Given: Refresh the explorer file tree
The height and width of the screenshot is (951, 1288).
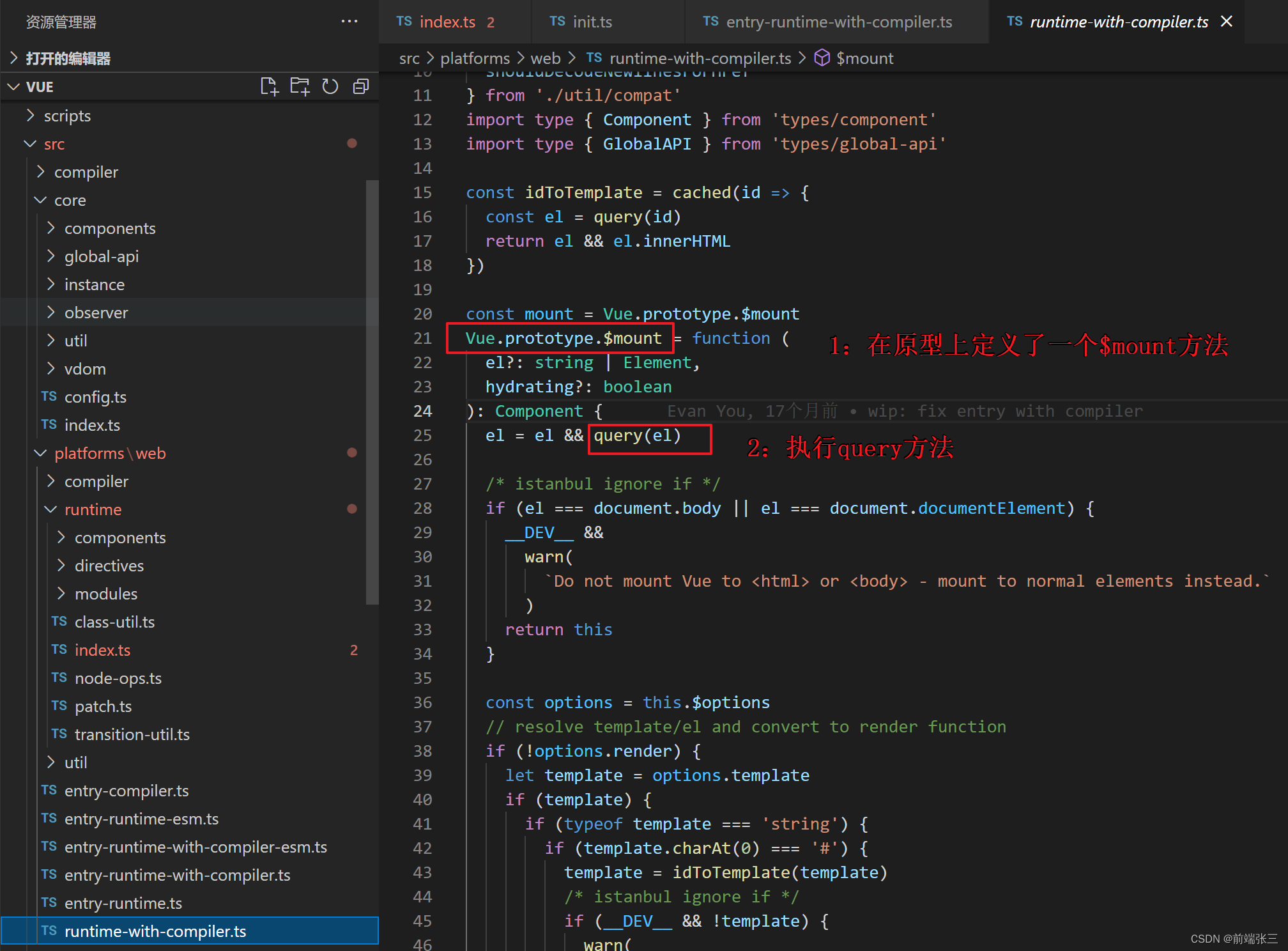Looking at the screenshot, I should 330,86.
